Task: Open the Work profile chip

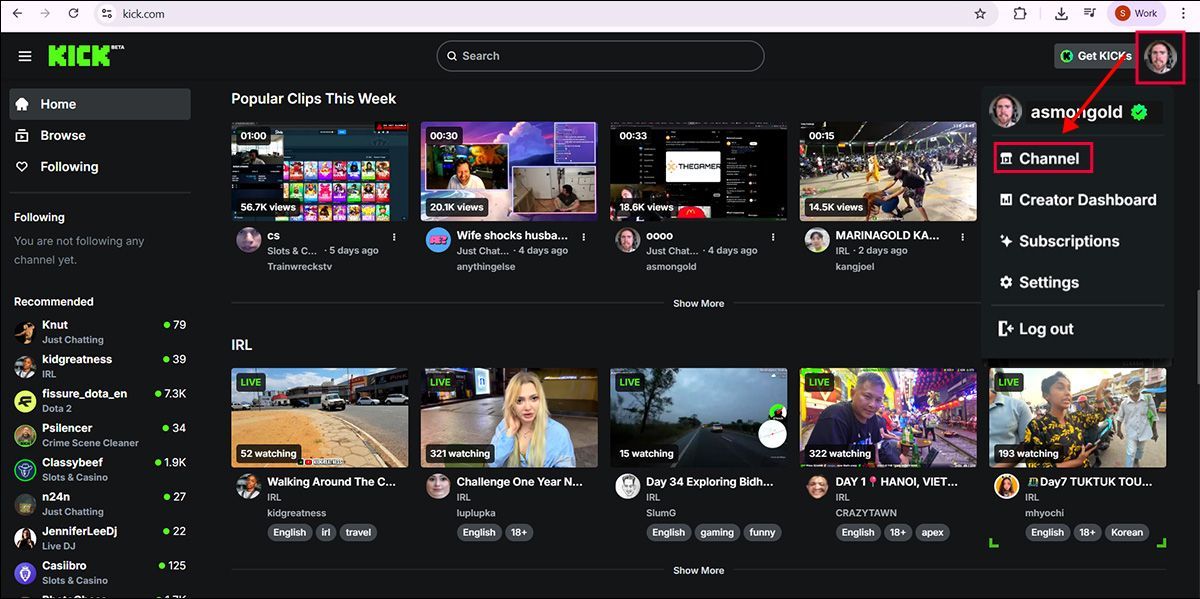Action: (x=1137, y=14)
